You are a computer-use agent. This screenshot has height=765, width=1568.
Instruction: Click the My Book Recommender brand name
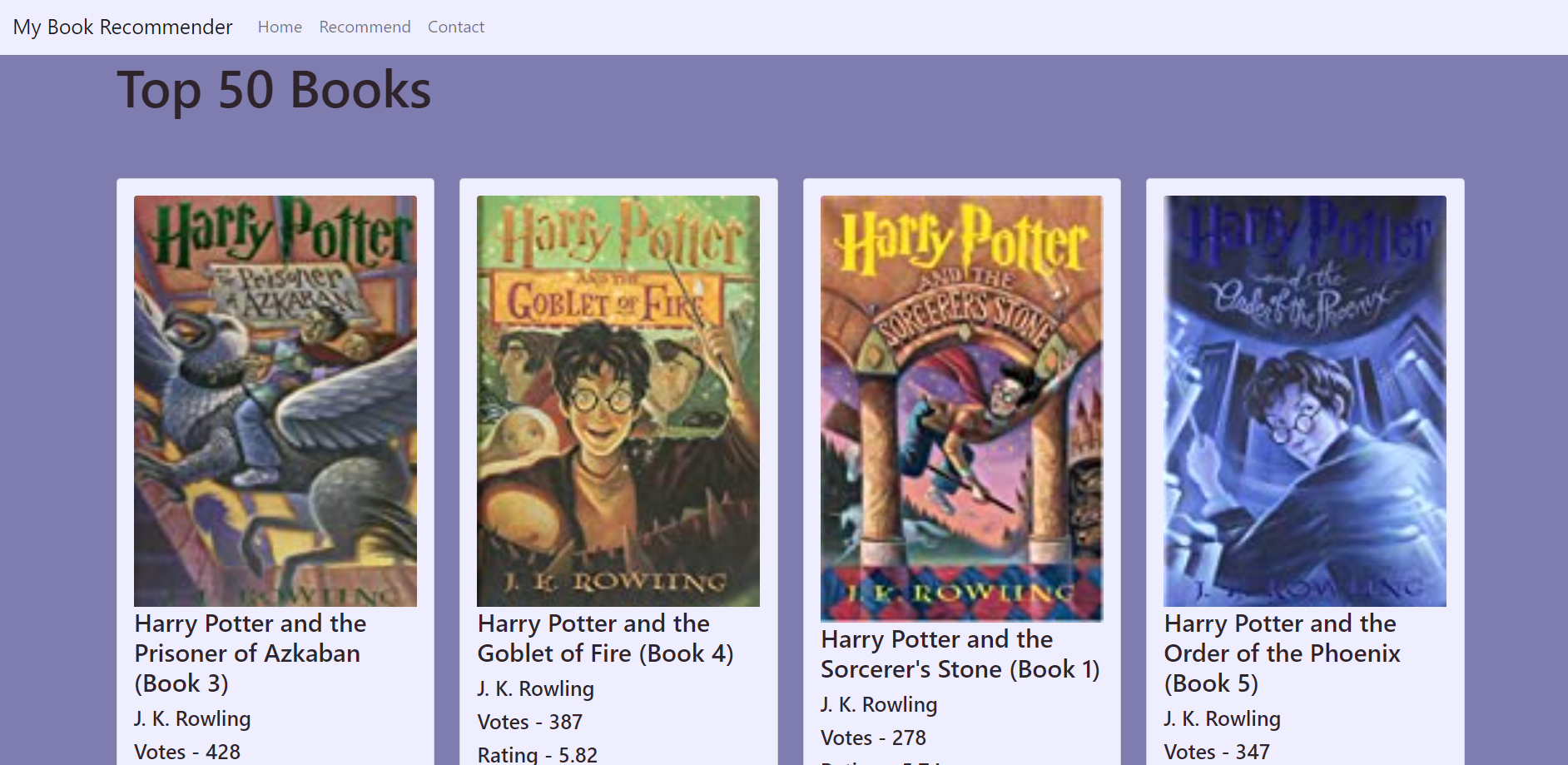point(123,26)
